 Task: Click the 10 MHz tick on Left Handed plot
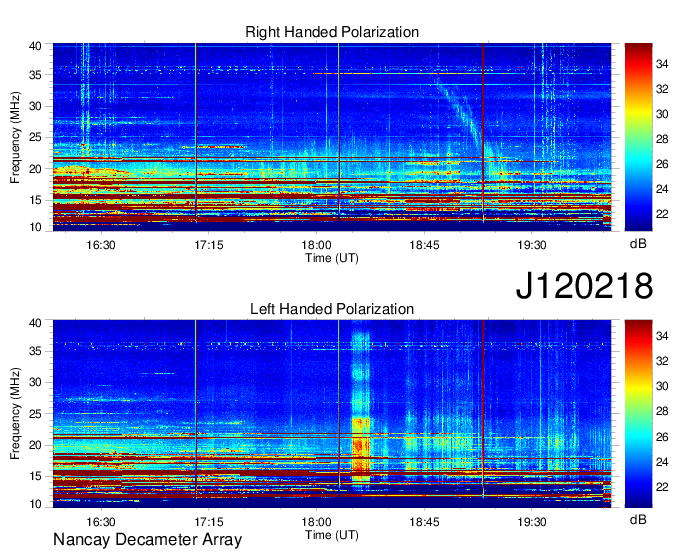(35, 504)
